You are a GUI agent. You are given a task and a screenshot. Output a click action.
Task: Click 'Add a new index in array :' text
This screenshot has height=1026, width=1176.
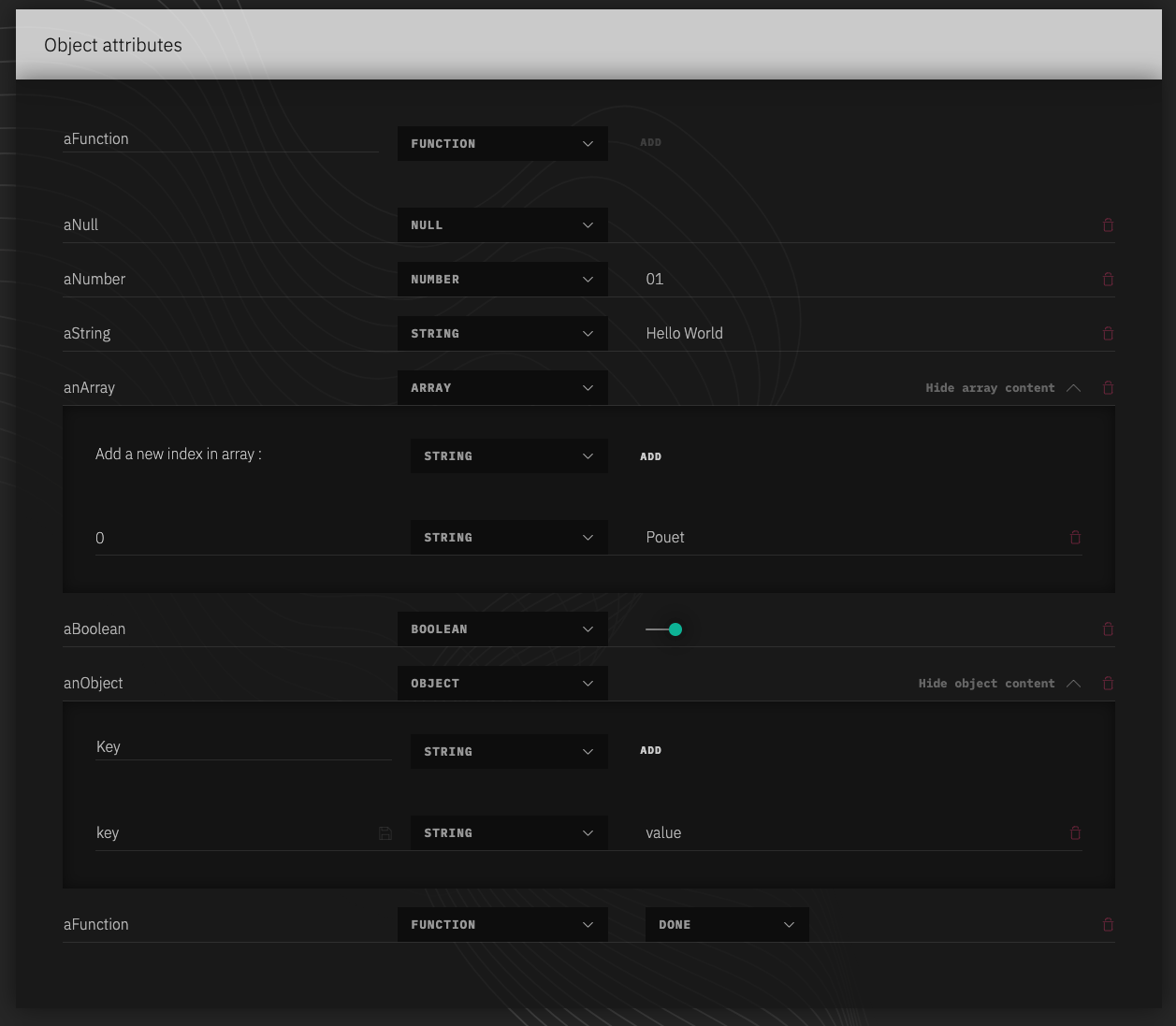179,454
